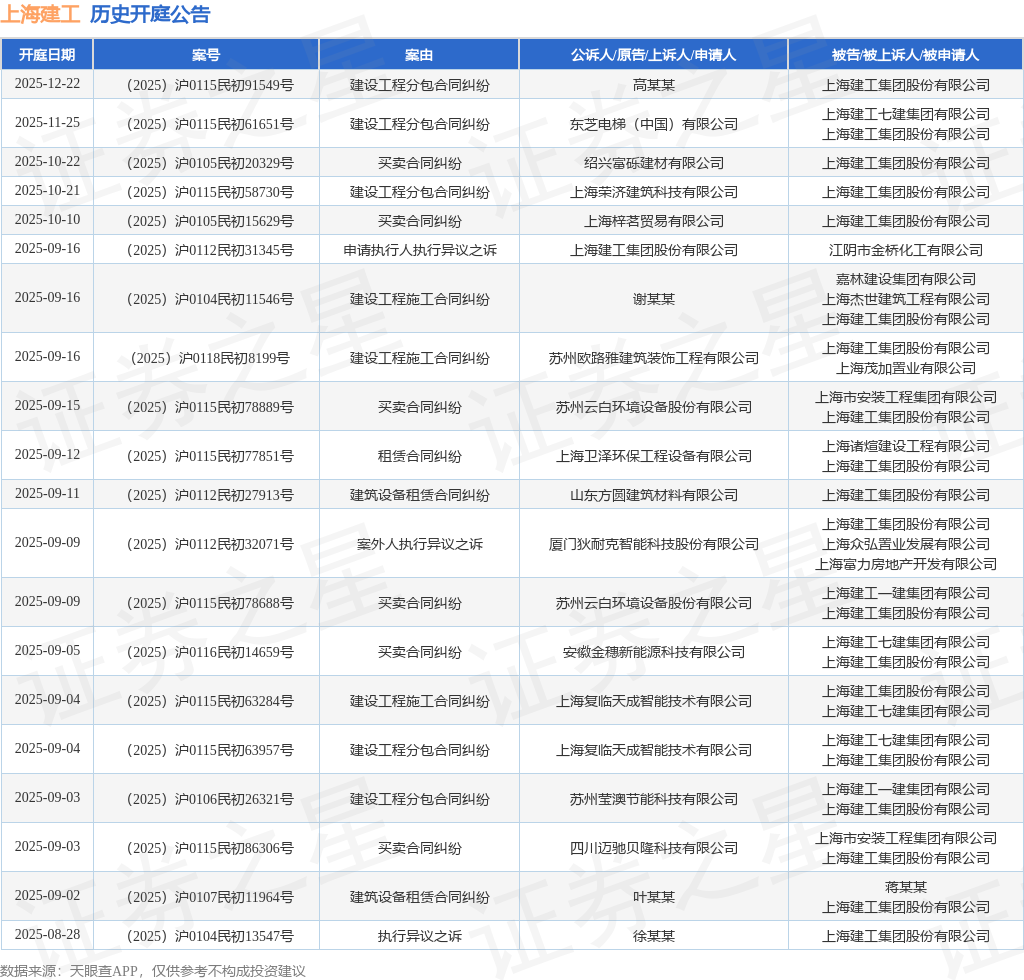Click case number 沪0104民初11546号
The image size is (1024, 980).
pos(210,299)
